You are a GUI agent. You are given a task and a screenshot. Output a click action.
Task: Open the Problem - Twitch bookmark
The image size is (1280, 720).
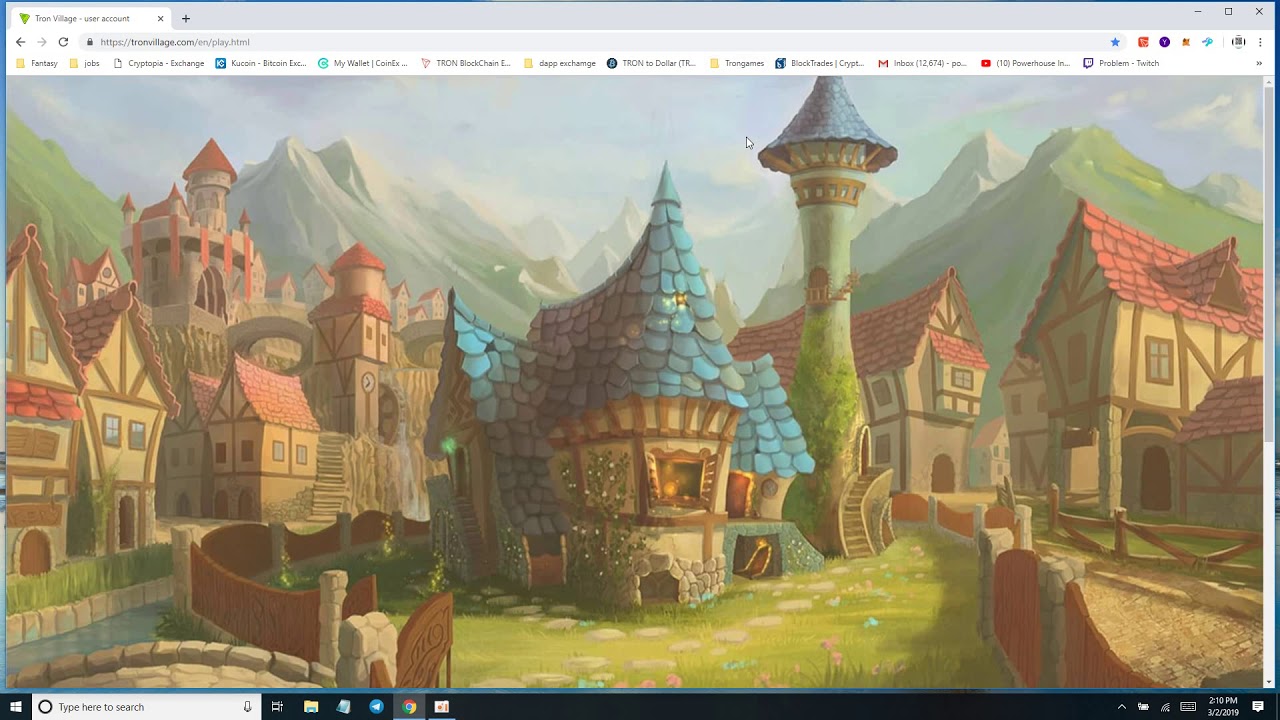[1121, 63]
